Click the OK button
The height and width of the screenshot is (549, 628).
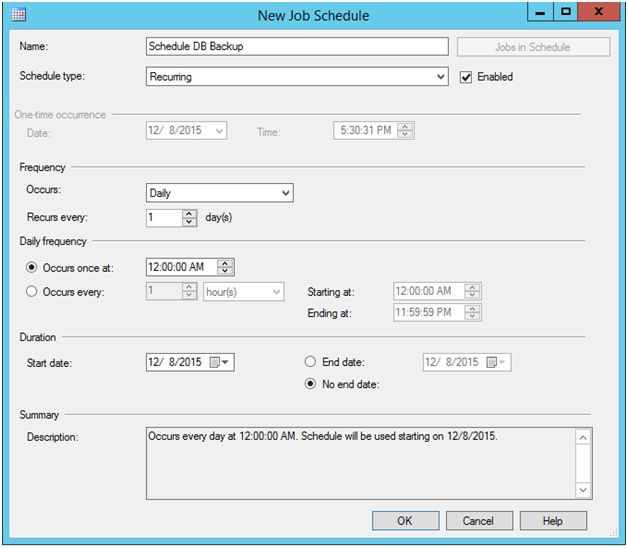405,521
